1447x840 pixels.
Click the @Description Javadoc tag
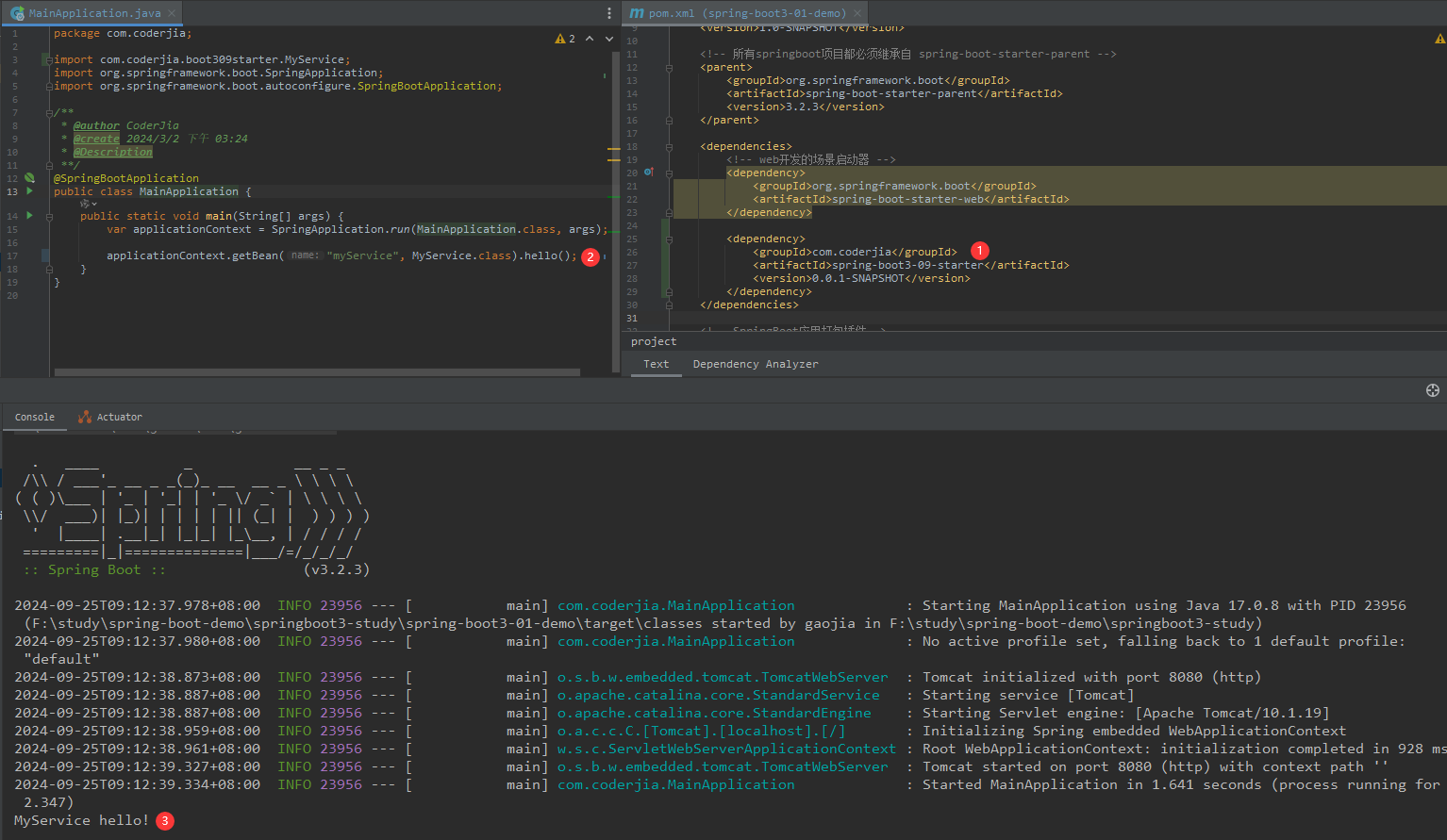click(112, 152)
